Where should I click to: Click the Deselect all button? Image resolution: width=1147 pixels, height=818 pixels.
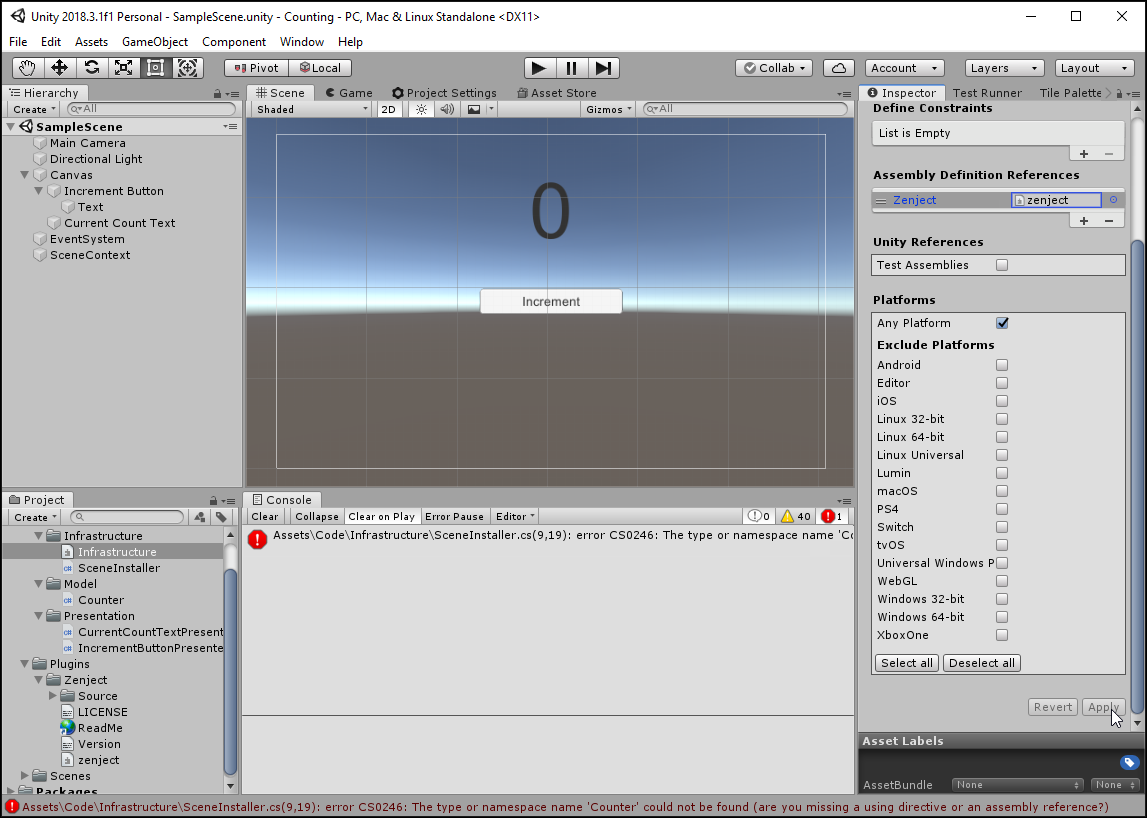[981, 663]
